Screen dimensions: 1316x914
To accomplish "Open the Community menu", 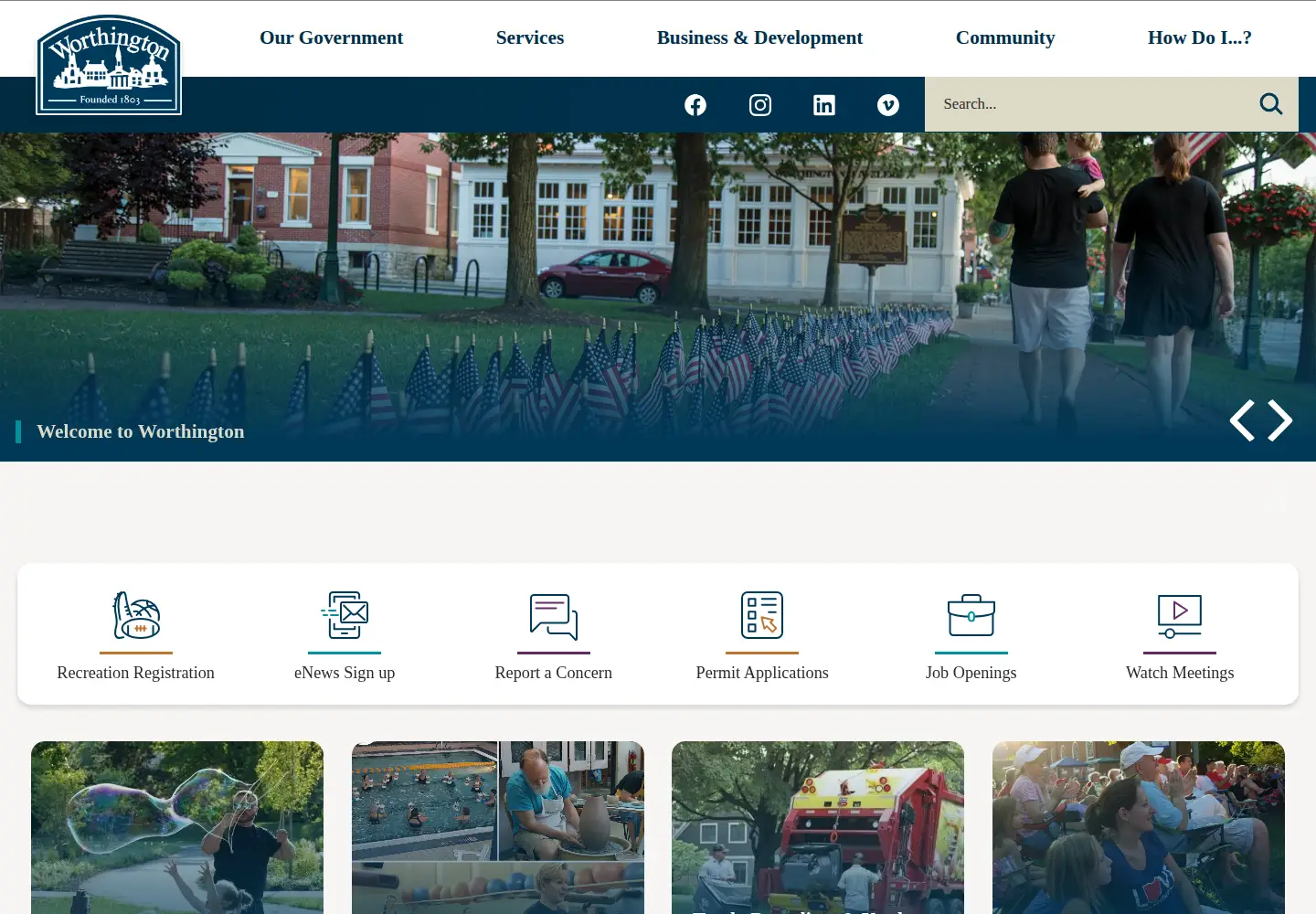I will [x=1005, y=37].
